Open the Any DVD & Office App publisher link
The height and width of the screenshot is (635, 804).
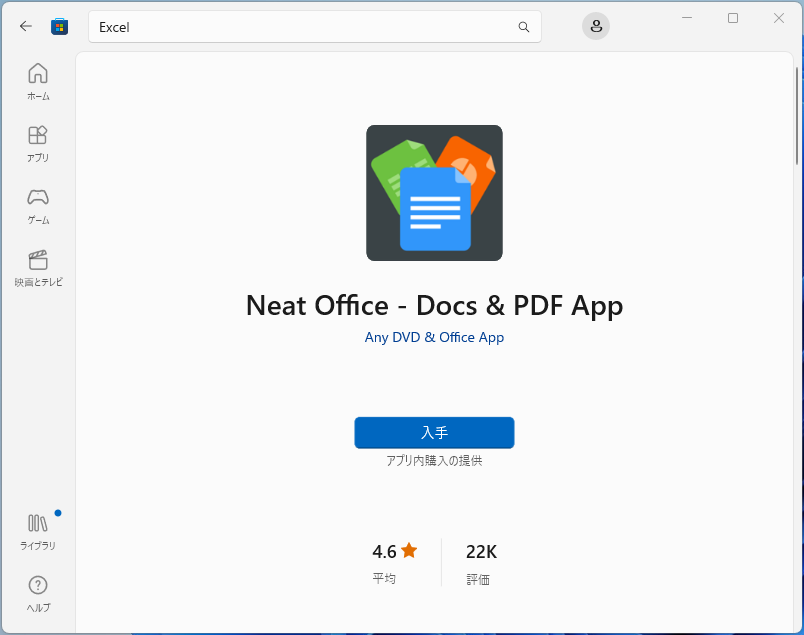tap(434, 337)
